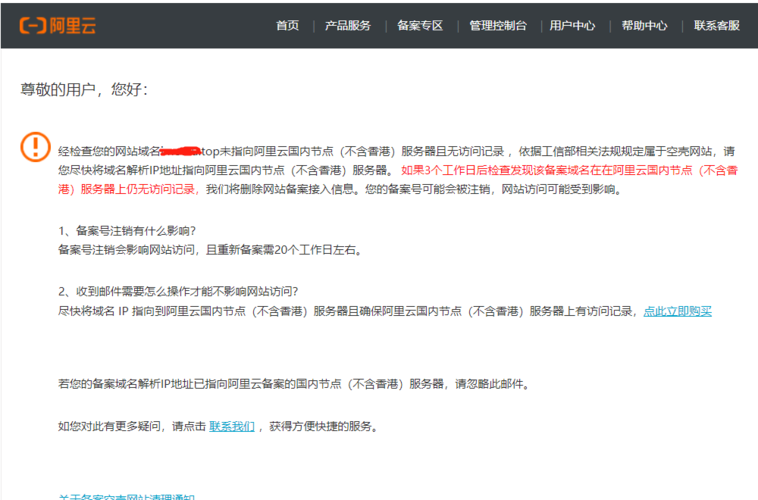Click the greeting 尊敬的用户，您好
Screen dimensions: 758x500
(x=84, y=89)
